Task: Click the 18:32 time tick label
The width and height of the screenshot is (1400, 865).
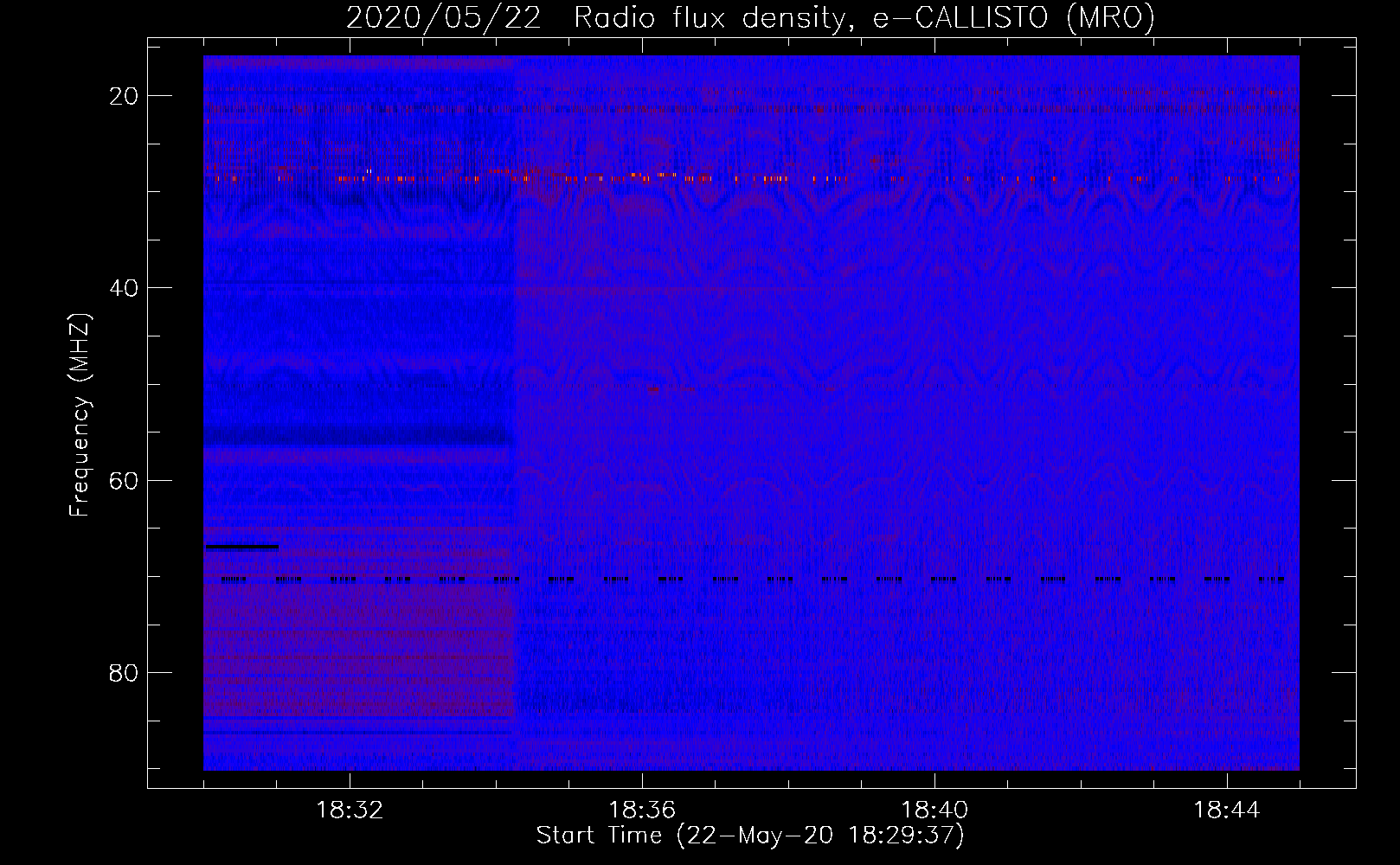Action: click(350, 811)
